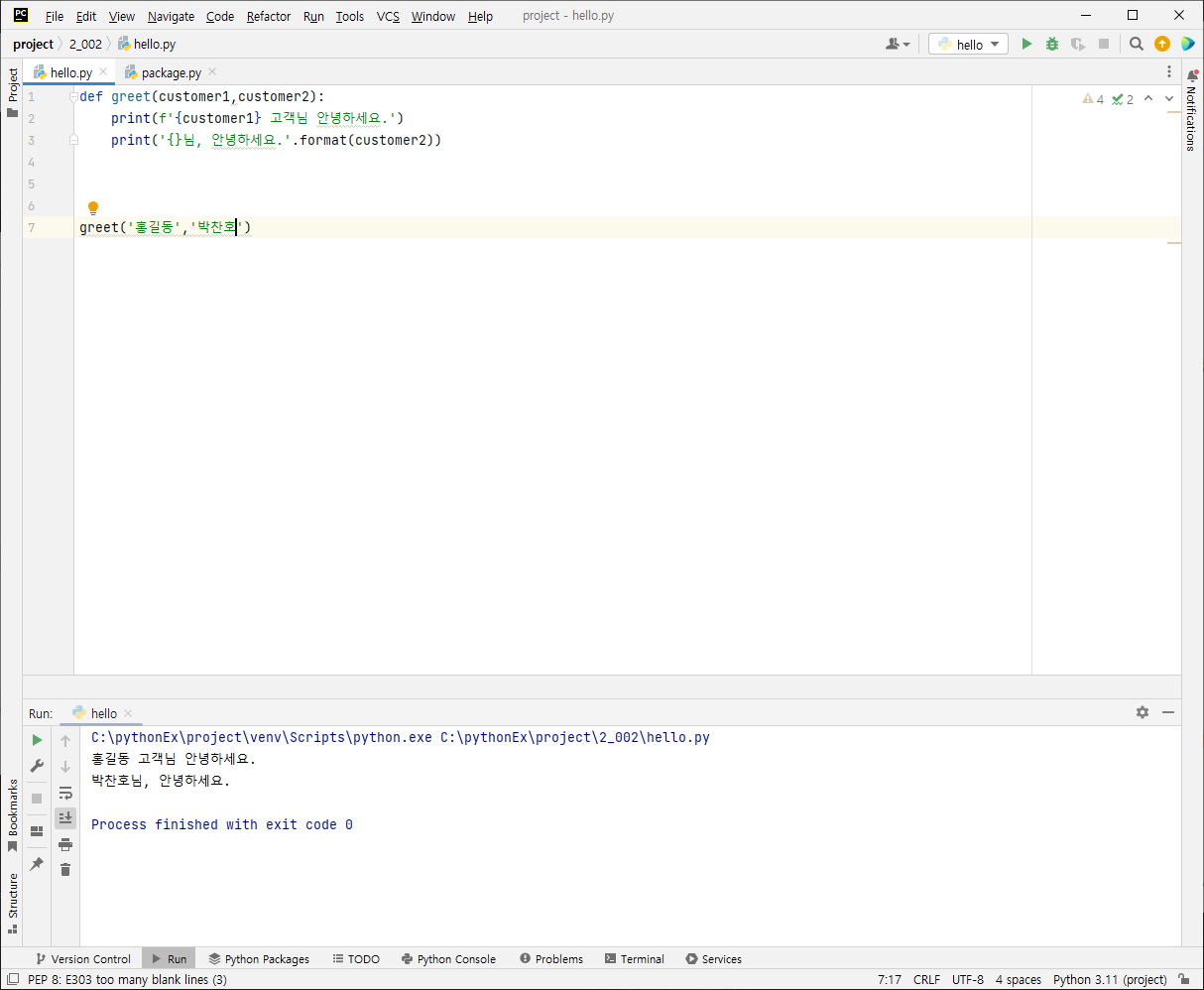Go to next highlighted error arrow

pos(1169,98)
